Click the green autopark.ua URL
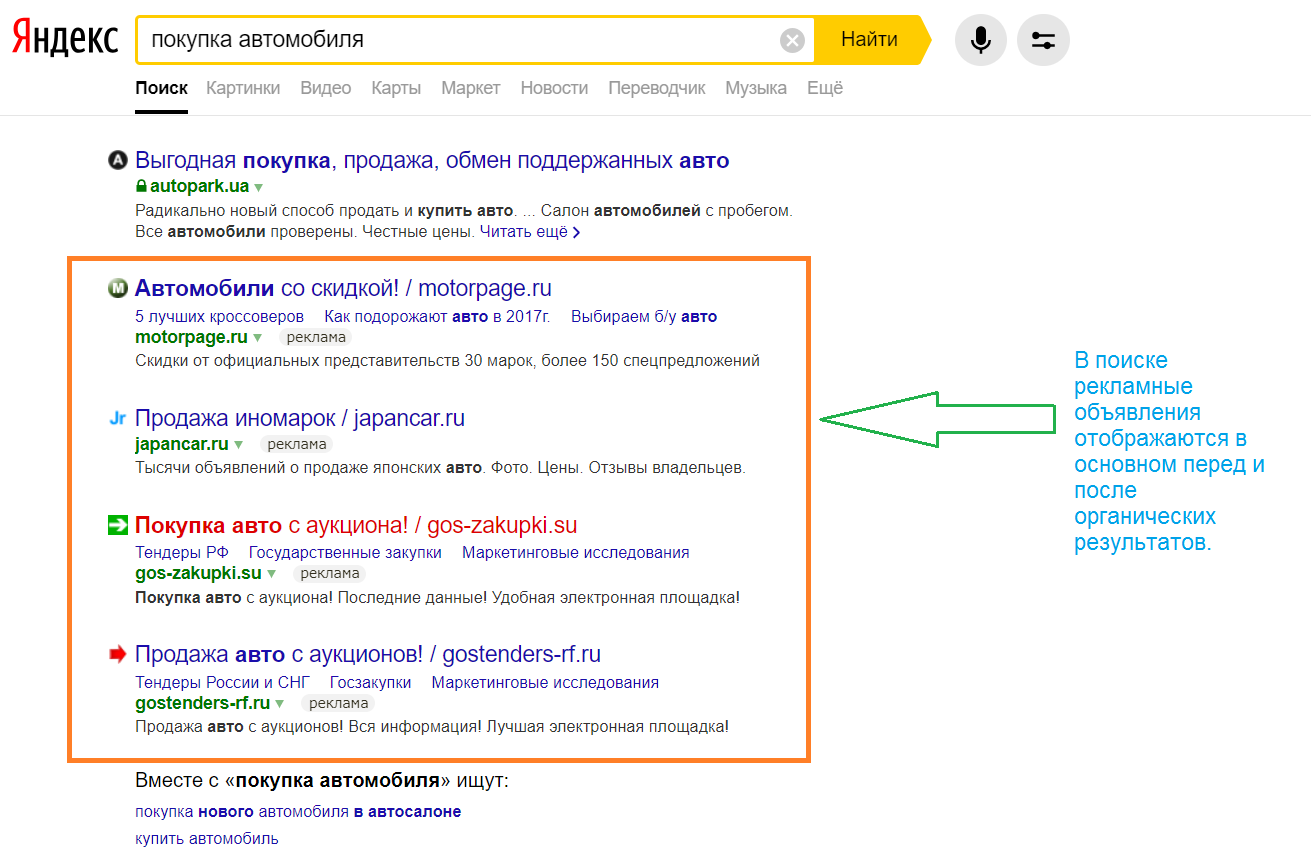Screen dimensions: 1311x858 [199, 186]
